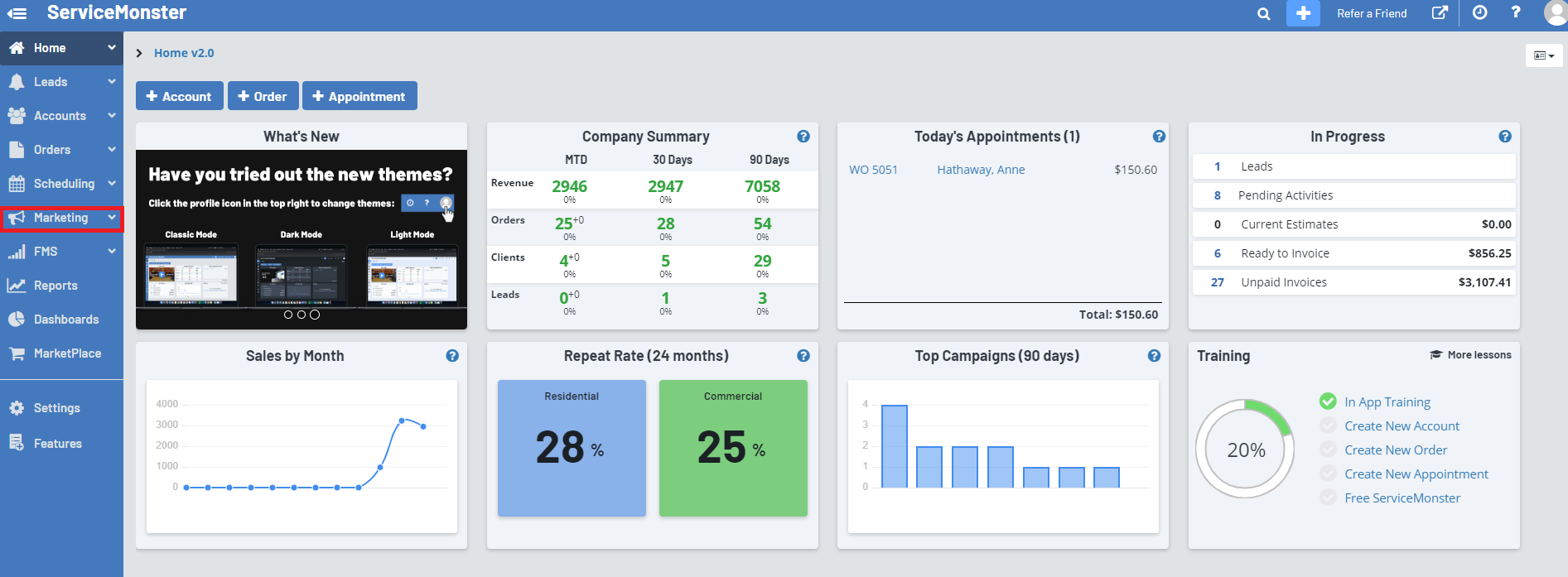Click the search magnifier icon in header
The width and height of the screenshot is (1568, 577).
click(1263, 14)
